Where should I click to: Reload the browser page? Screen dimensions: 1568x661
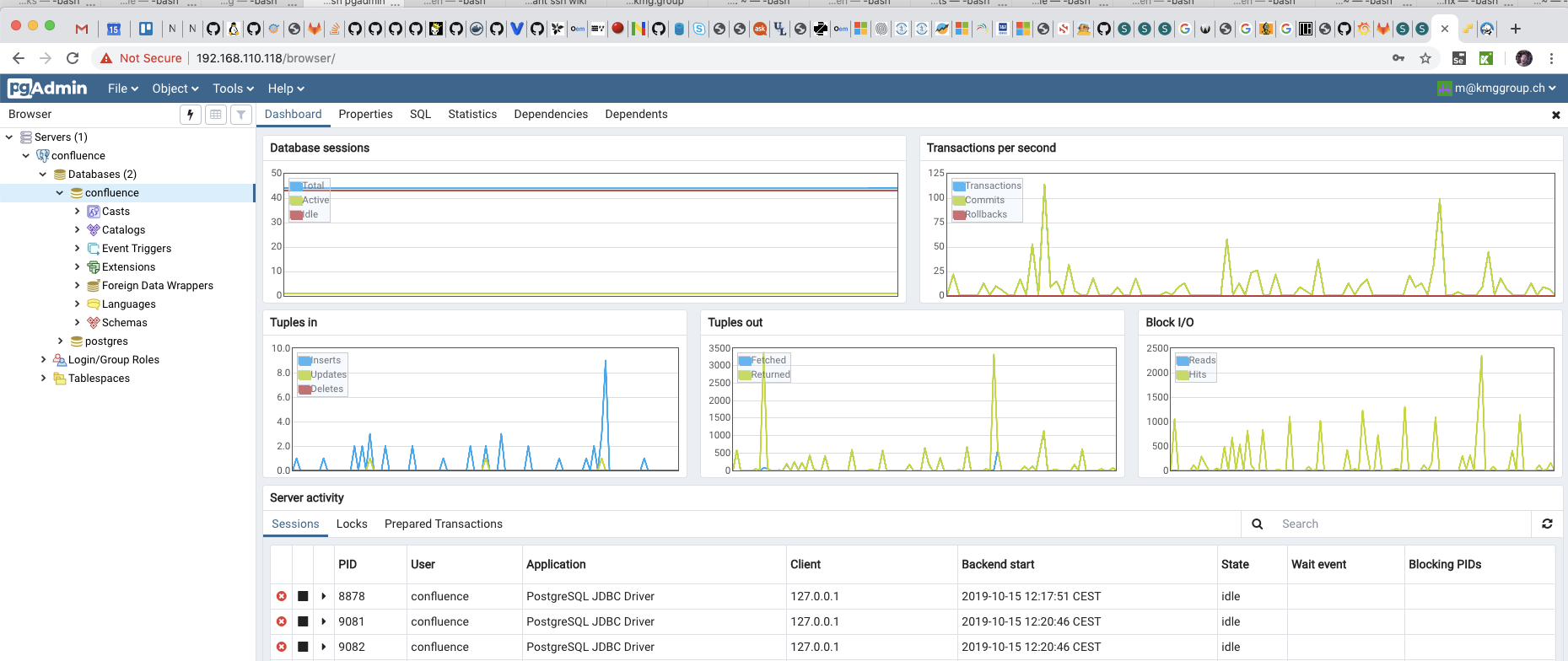73,58
